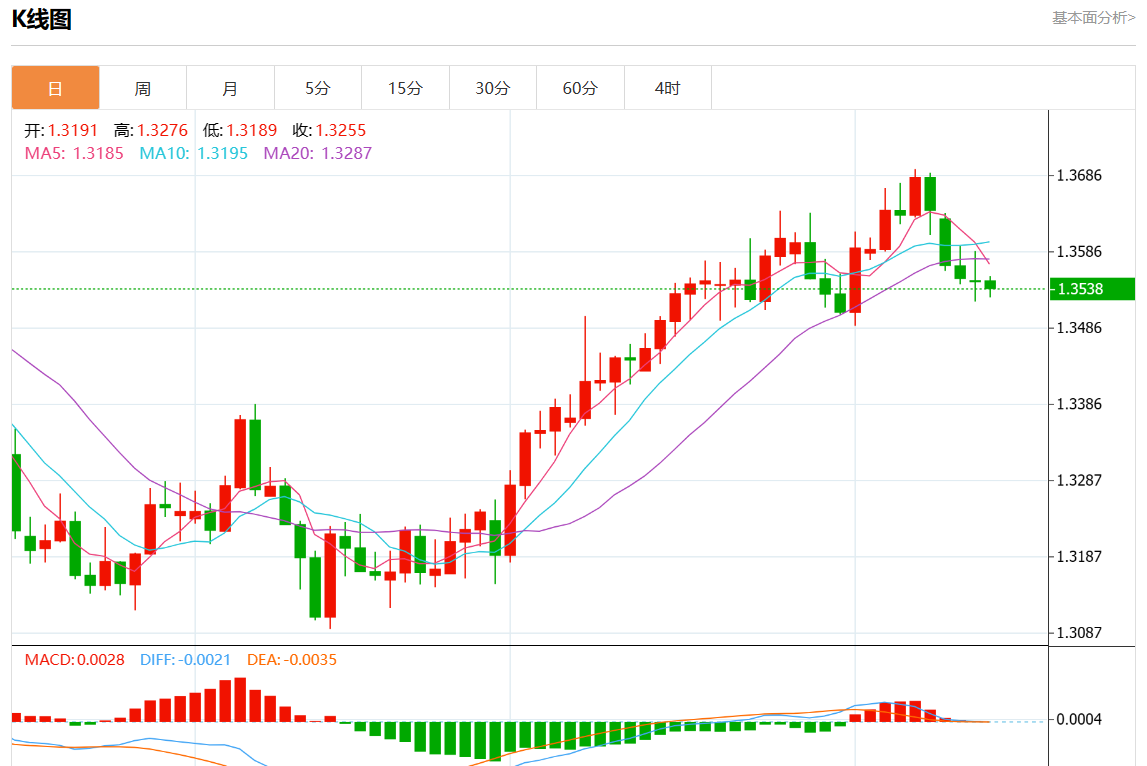This screenshot has width=1147, height=766.
Task: Click the 低: 1.3189 low value
Action: coord(240,130)
